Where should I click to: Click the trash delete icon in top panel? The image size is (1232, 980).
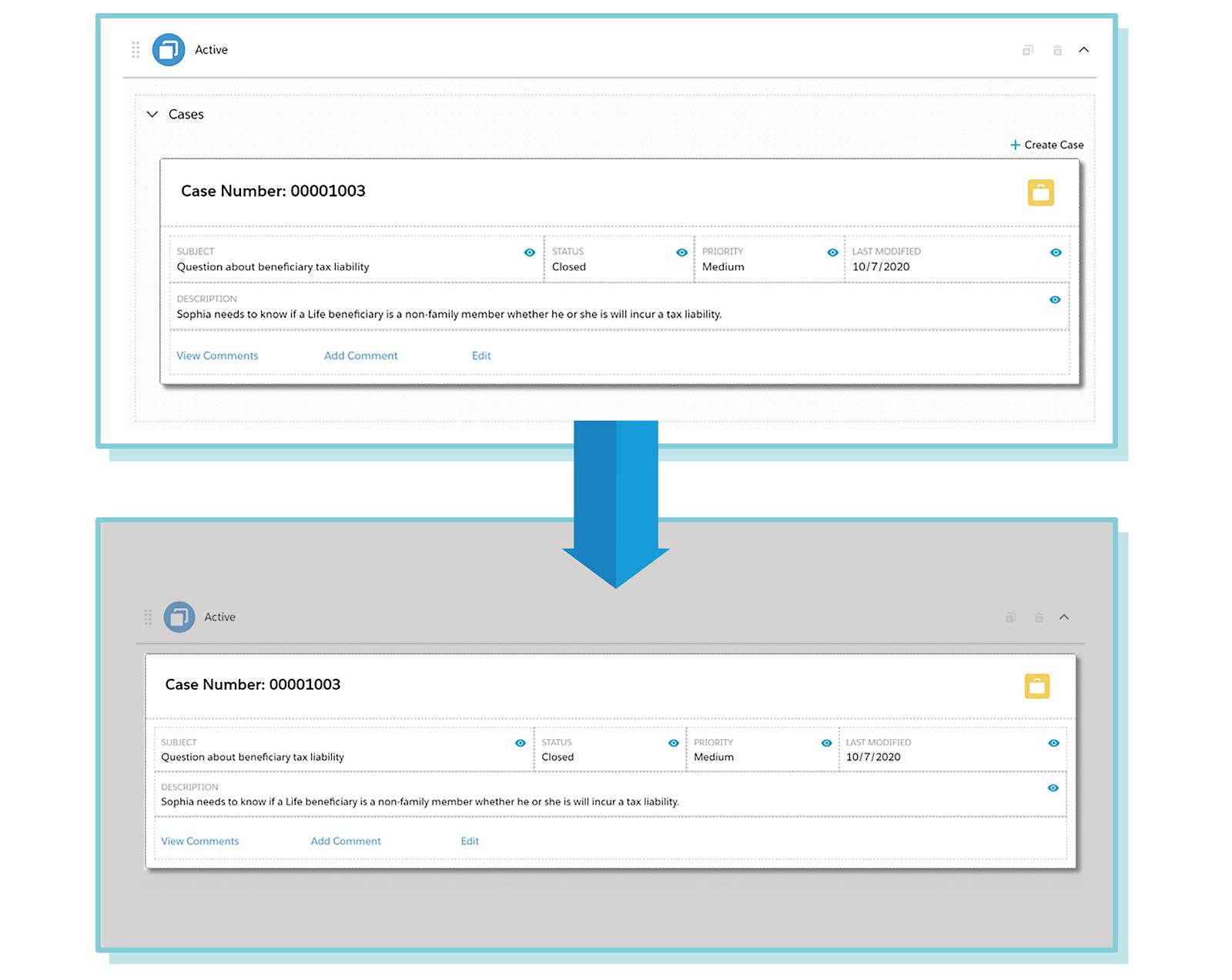click(x=1056, y=49)
